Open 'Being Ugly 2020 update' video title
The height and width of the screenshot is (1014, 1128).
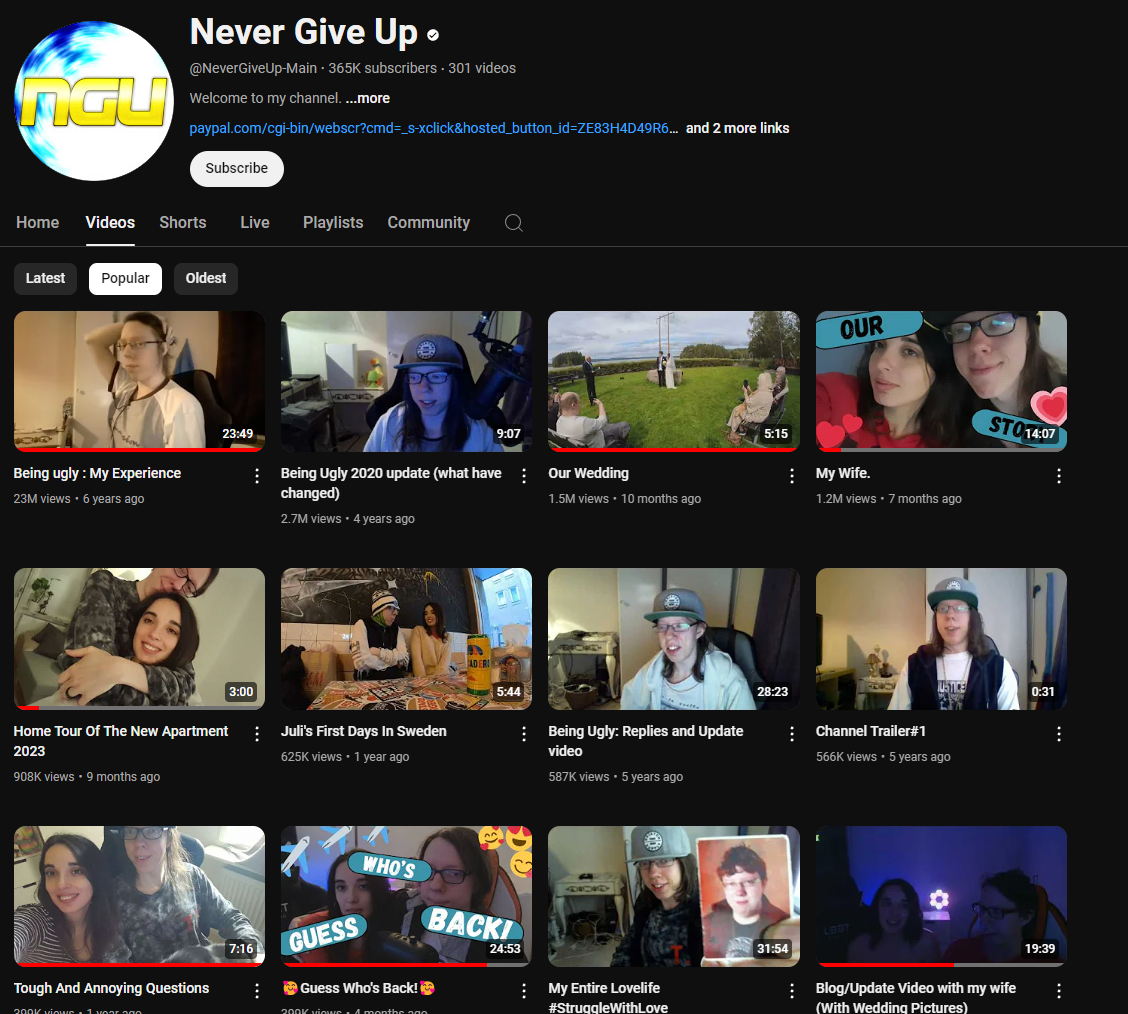(x=391, y=483)
